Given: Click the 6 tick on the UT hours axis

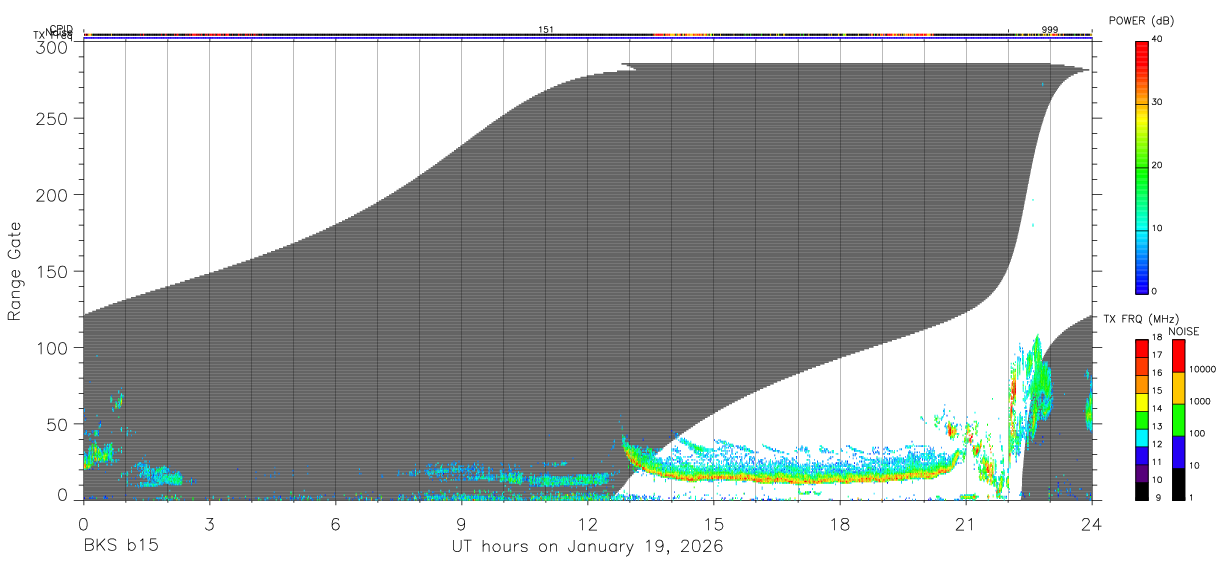Looking at the screenshot, I should (335, 523).
